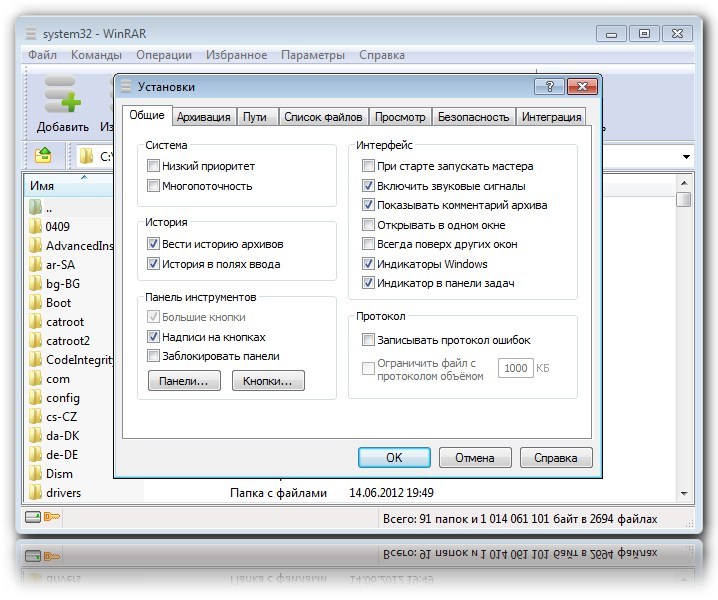718x600 pixels.
Task: Open the address bar dropdown arrow
Action: click(x=686, y=157)
